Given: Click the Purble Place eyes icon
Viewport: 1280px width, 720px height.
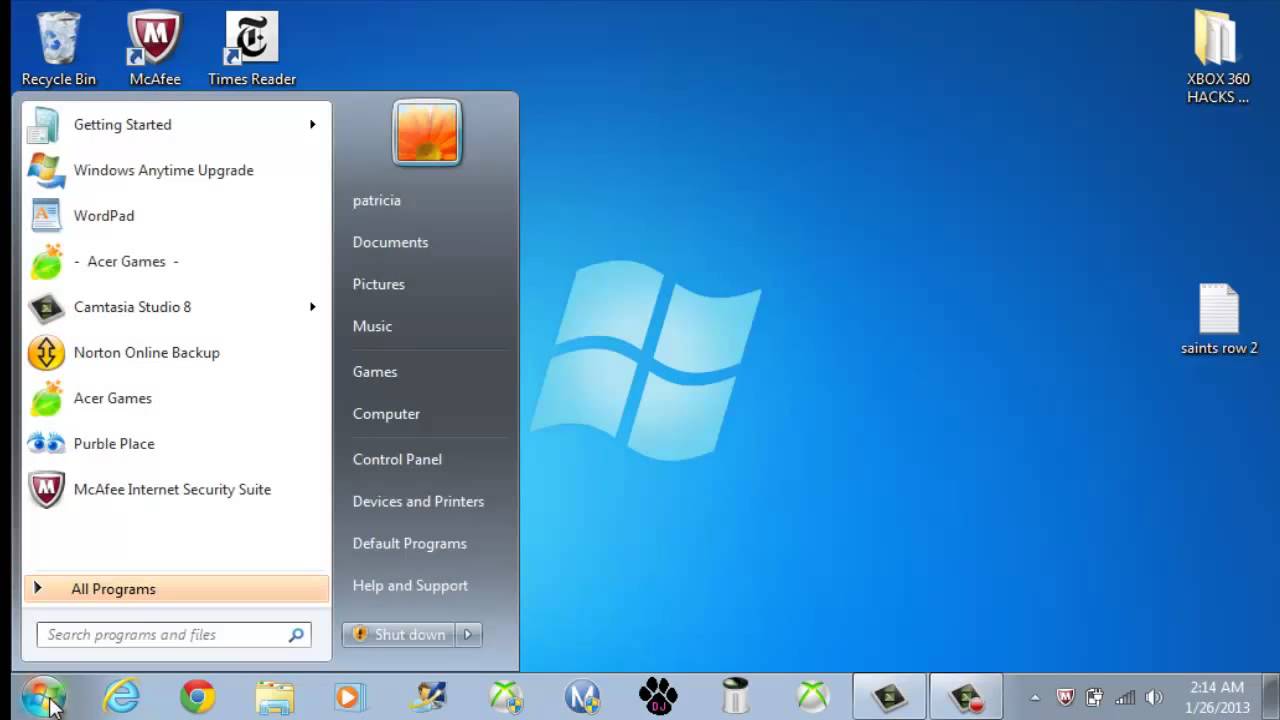Looking at the screenshot, I should (x=46, y=444).
